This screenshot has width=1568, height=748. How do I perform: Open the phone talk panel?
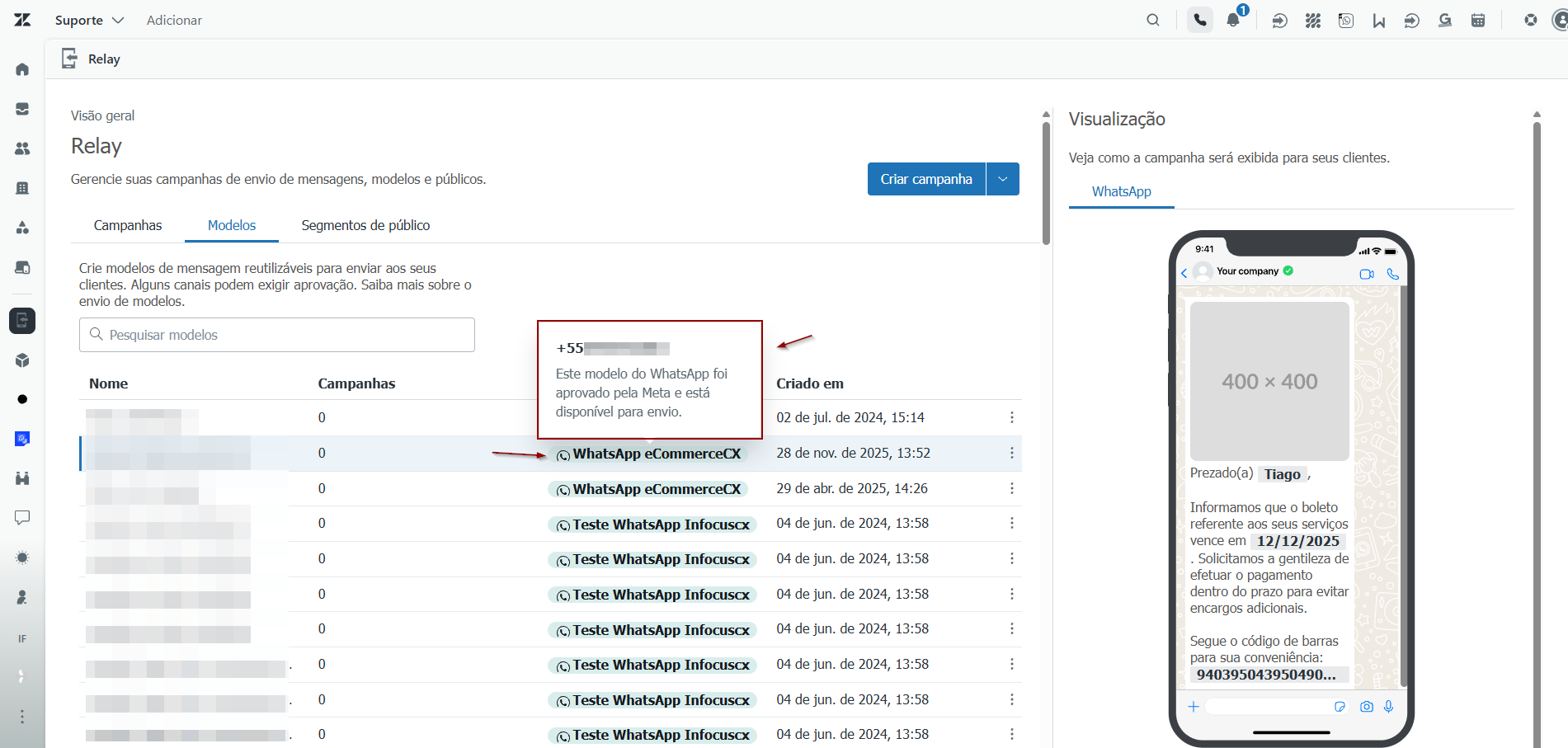click(x=1200, y=20)
